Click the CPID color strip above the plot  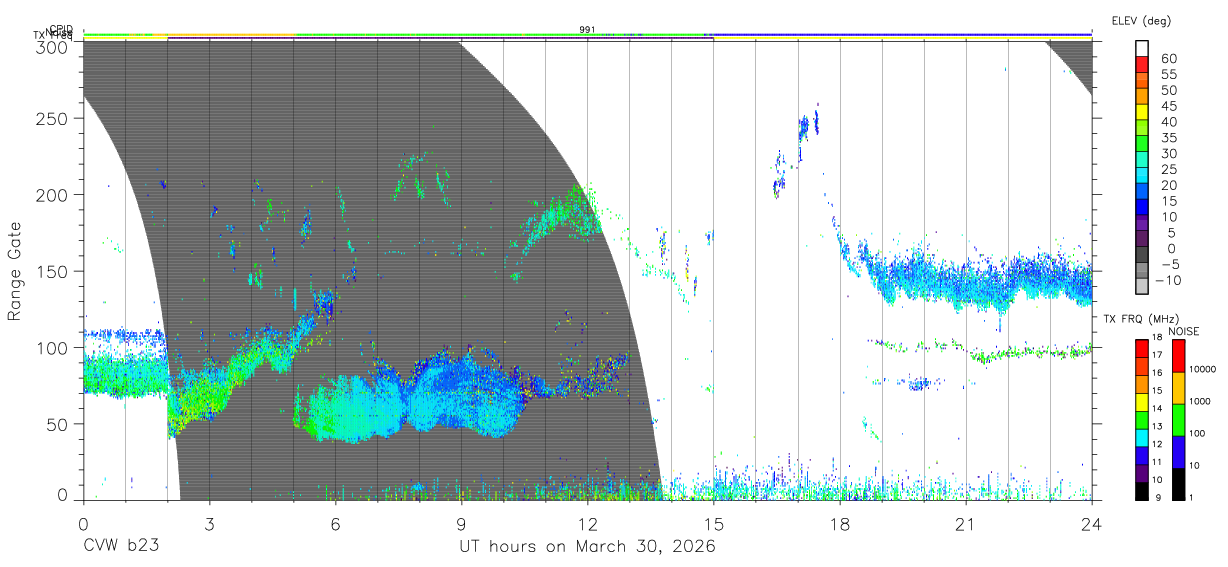point(587,35)
